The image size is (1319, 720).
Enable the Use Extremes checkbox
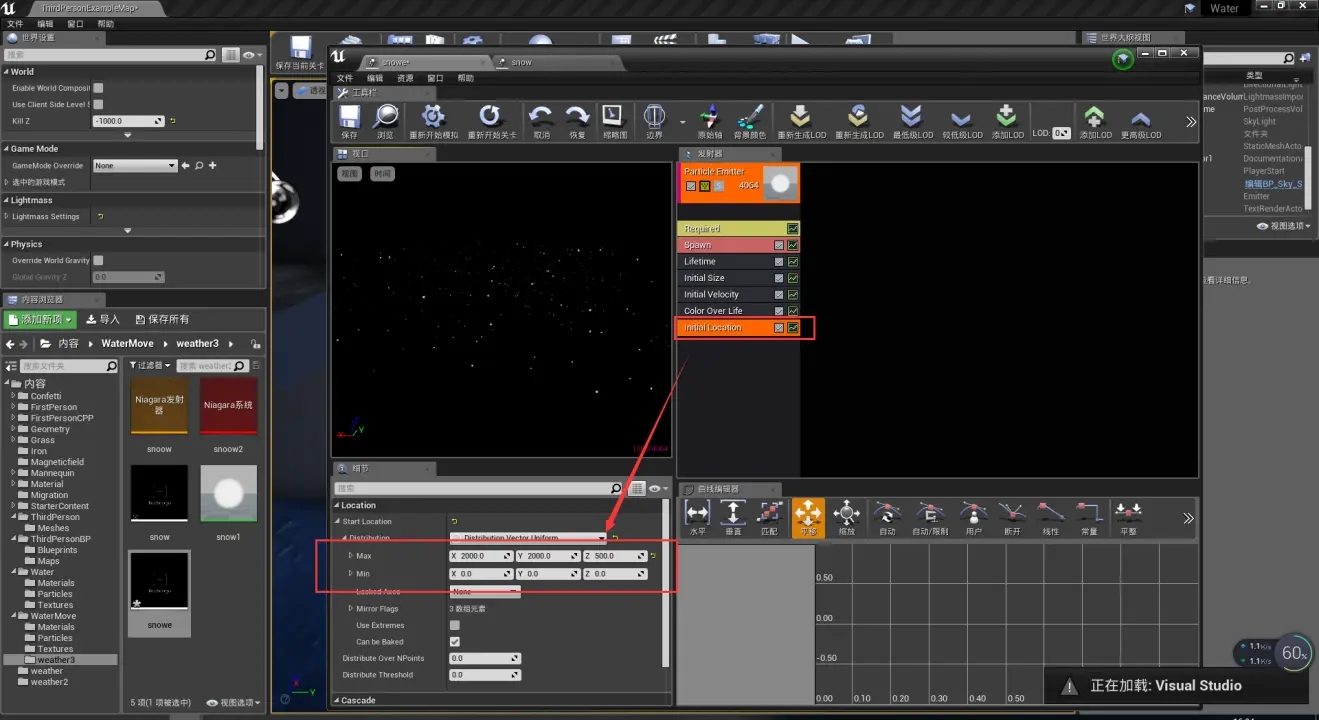tap(455, 625)
